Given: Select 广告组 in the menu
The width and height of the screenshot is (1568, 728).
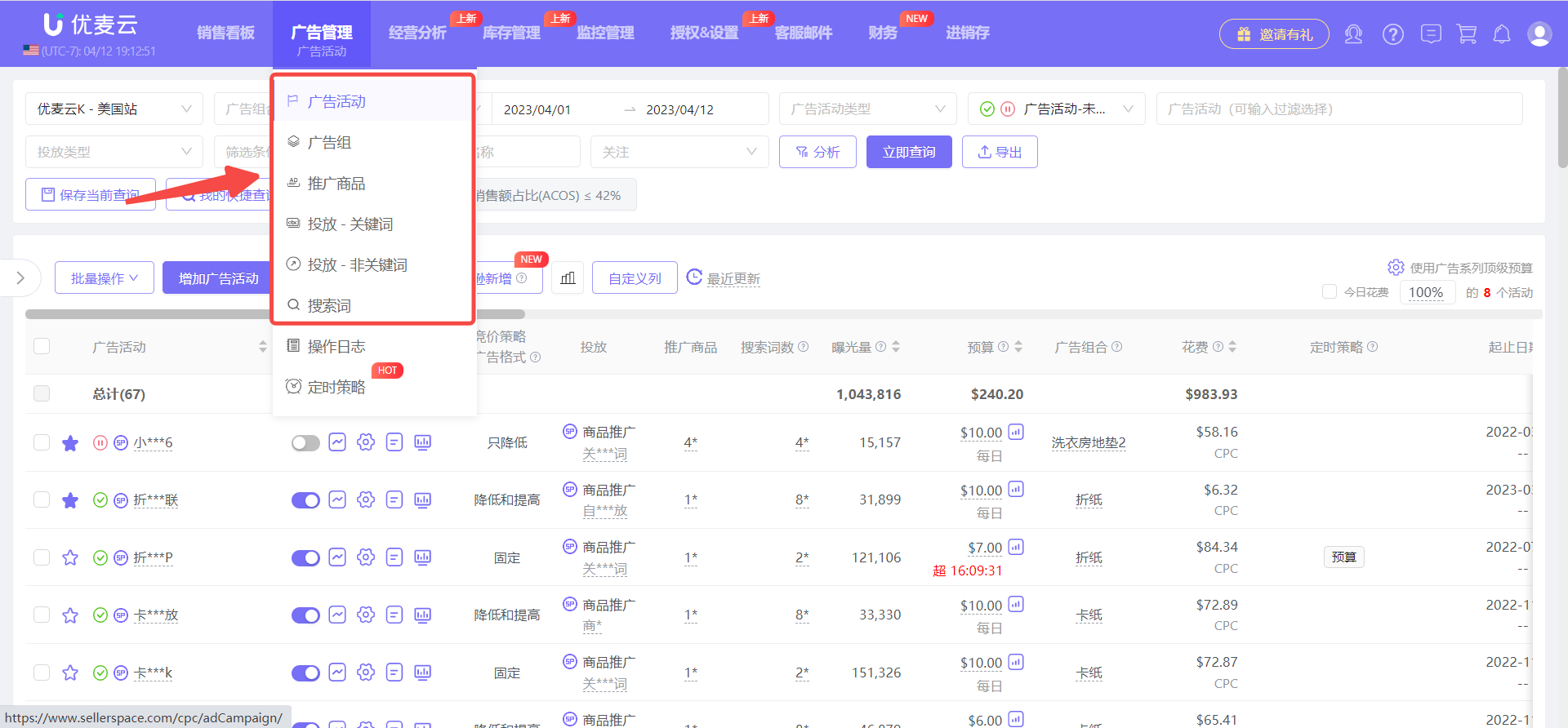Looking at the screenshot, I should (374, 142).
